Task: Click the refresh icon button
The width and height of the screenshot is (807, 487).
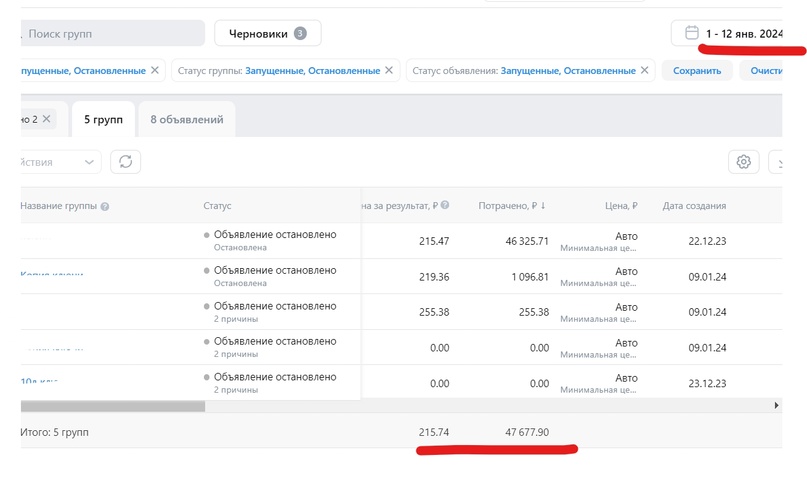Action: 125,162
